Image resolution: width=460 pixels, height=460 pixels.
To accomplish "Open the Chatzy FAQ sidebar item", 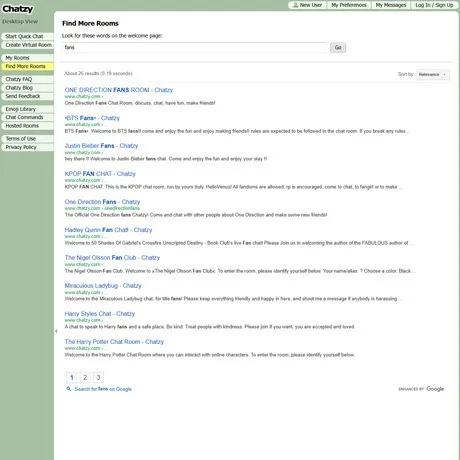I will [27, 79].
